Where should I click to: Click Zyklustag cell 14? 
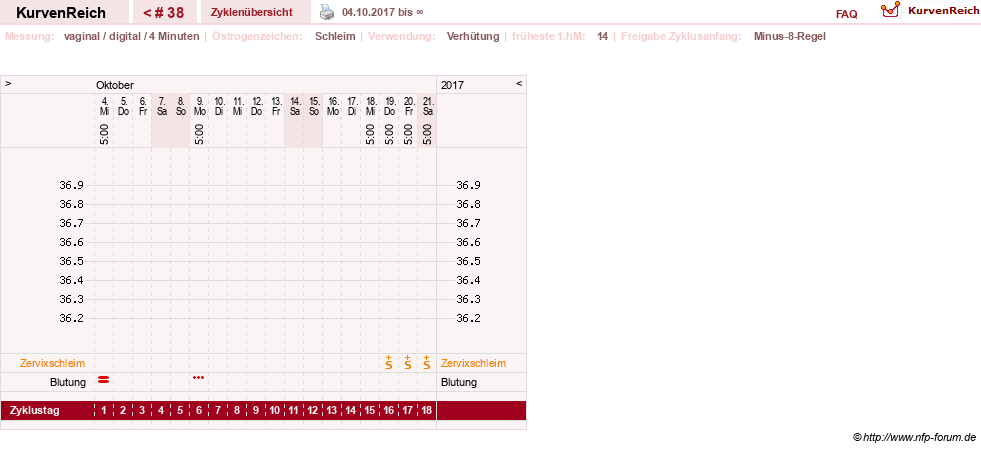[x=351, y=411]
